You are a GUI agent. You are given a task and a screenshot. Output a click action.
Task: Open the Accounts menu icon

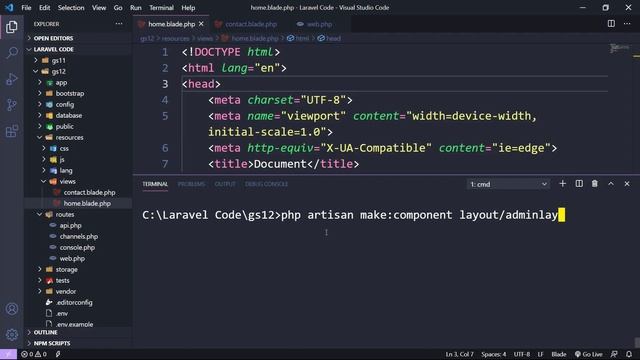coord(12,309)
